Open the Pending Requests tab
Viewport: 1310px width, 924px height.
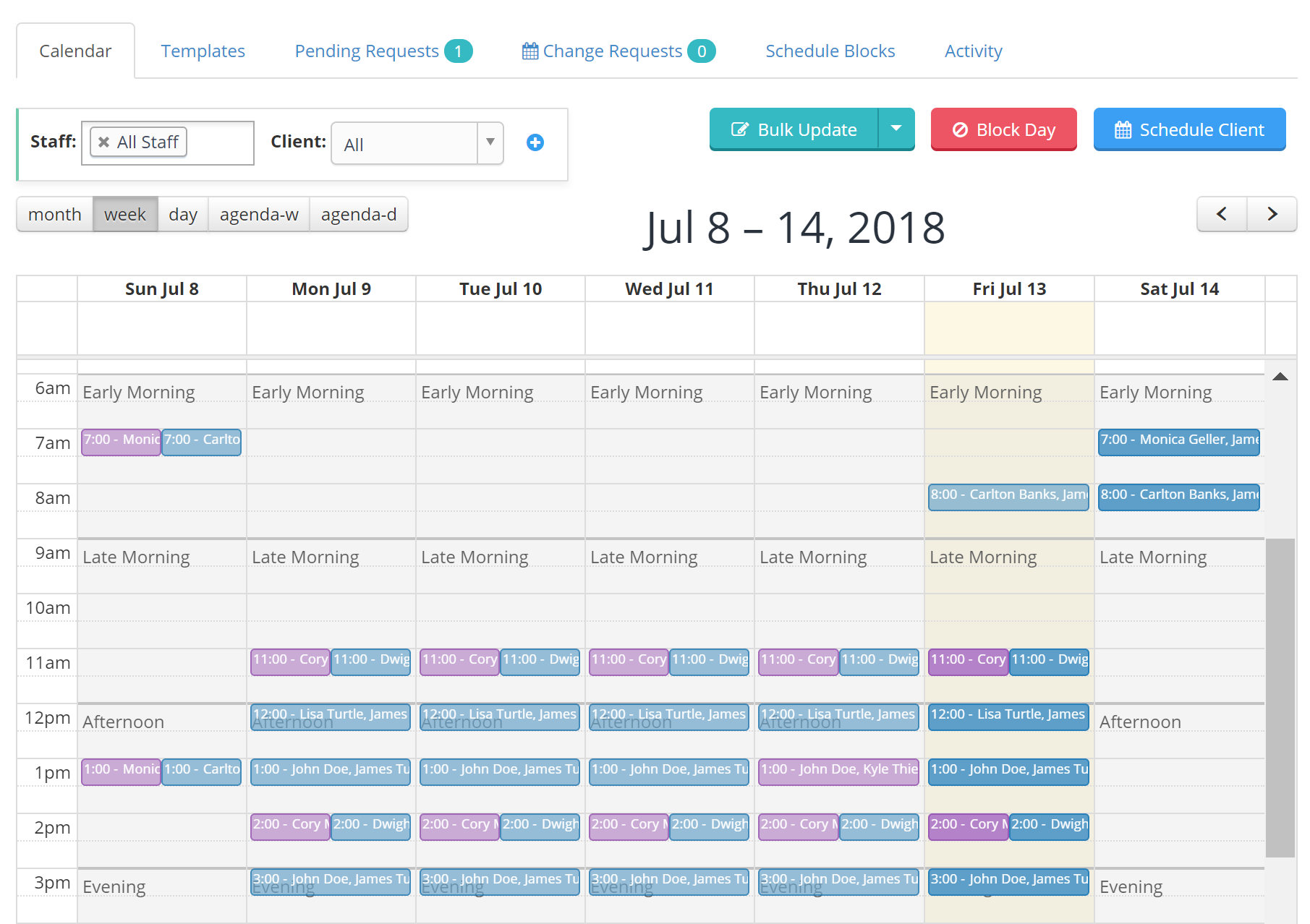(x=383, y=51)
